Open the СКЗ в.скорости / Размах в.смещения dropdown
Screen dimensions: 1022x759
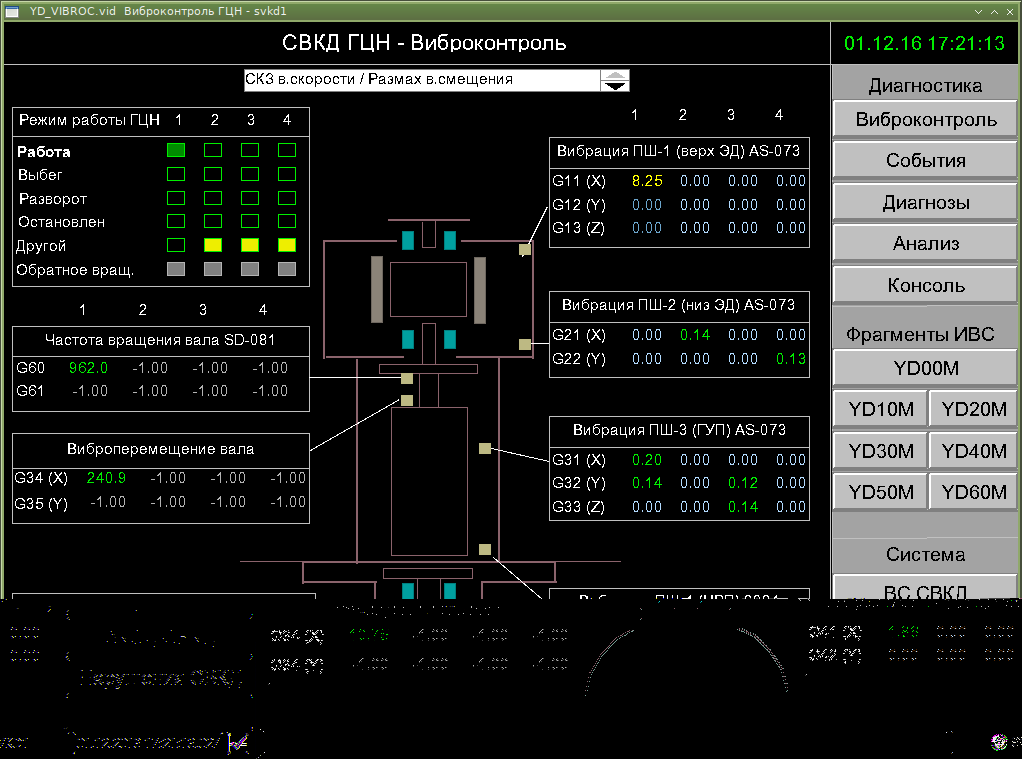tap(420, 80)
